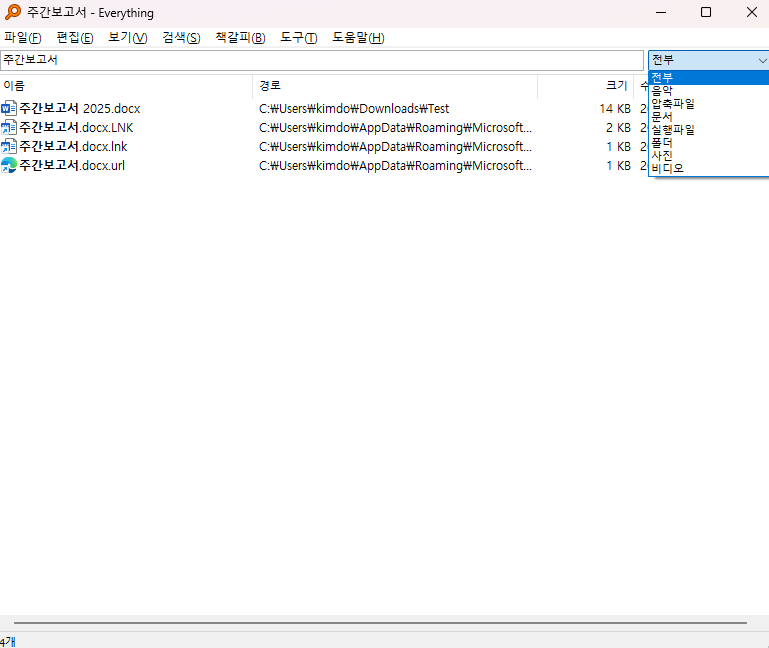Select file 주간보고서.docx.url
This screenshot has width=769, height=648.
pos(72,165)
